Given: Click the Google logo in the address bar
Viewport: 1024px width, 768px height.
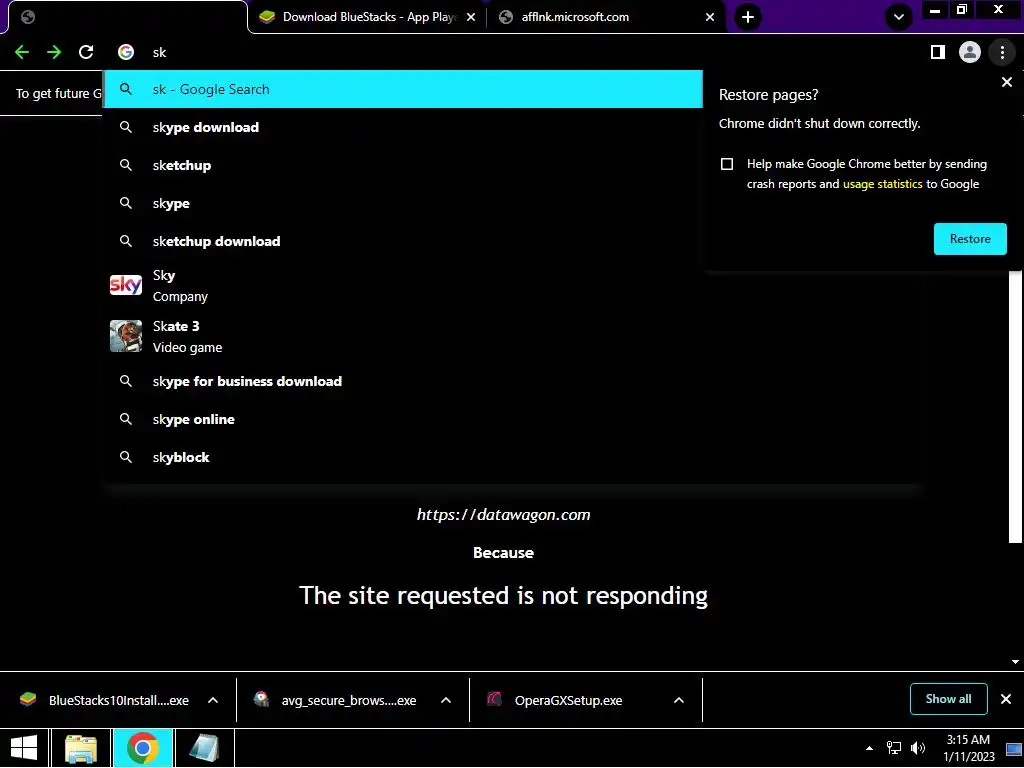Looking at the screenshot, I should pos(126,52).
